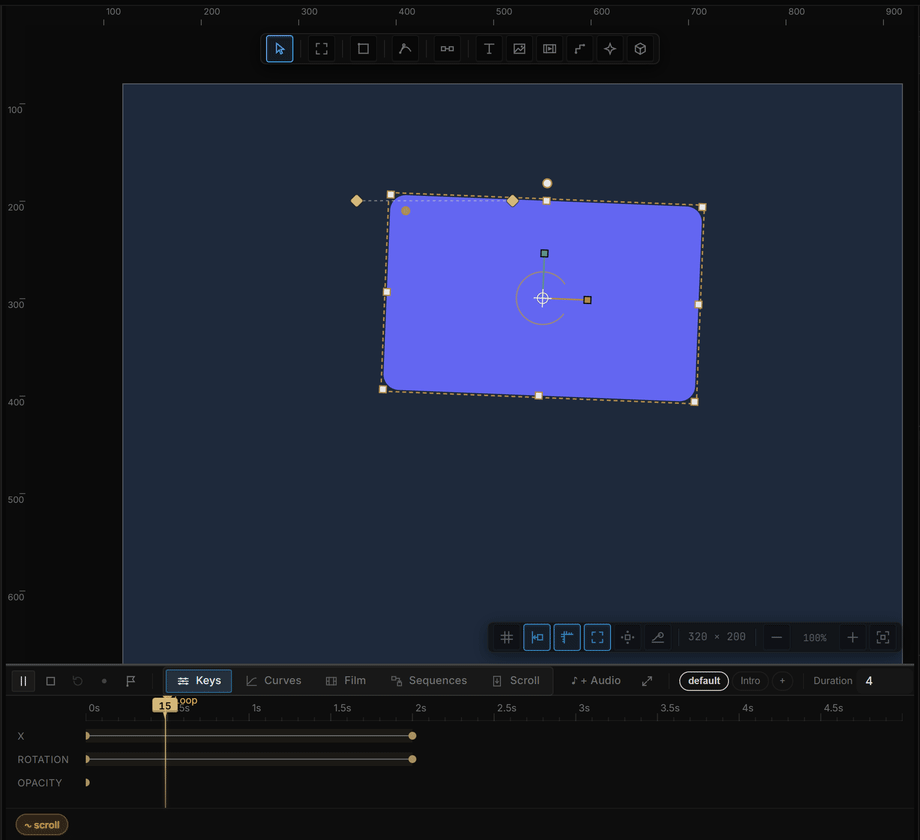Click the motion path diamond on top edge
920x840 pixels.
coord(512,201)
